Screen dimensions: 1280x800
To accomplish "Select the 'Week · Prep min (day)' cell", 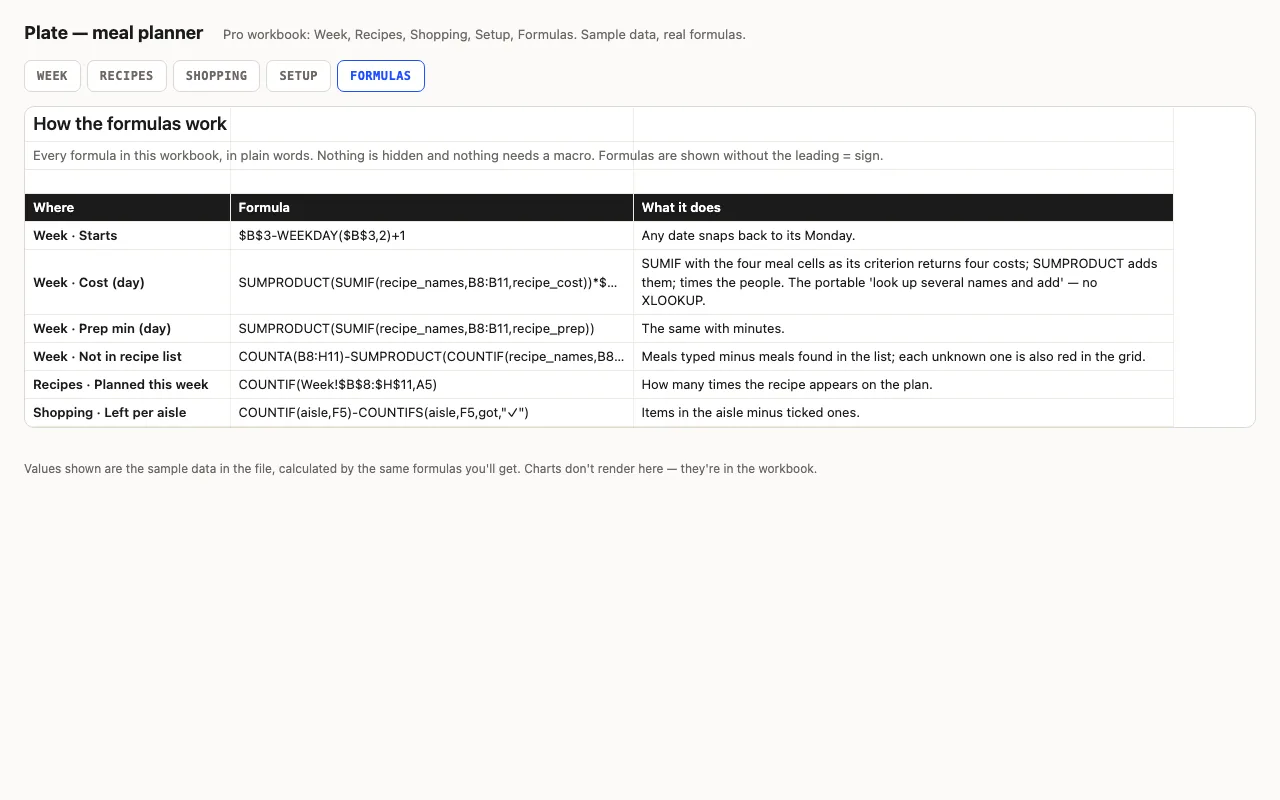I will 128,329.
